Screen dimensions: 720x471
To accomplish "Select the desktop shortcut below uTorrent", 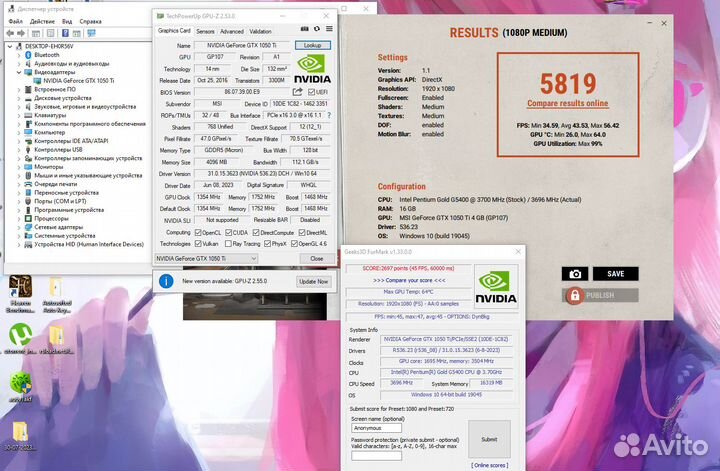I will (20, 388).
